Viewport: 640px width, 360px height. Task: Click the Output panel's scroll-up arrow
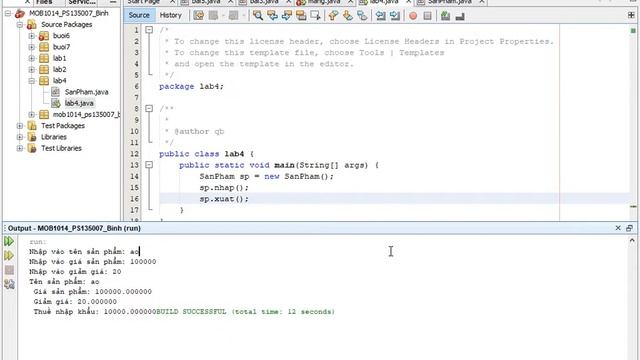point(632,240)
